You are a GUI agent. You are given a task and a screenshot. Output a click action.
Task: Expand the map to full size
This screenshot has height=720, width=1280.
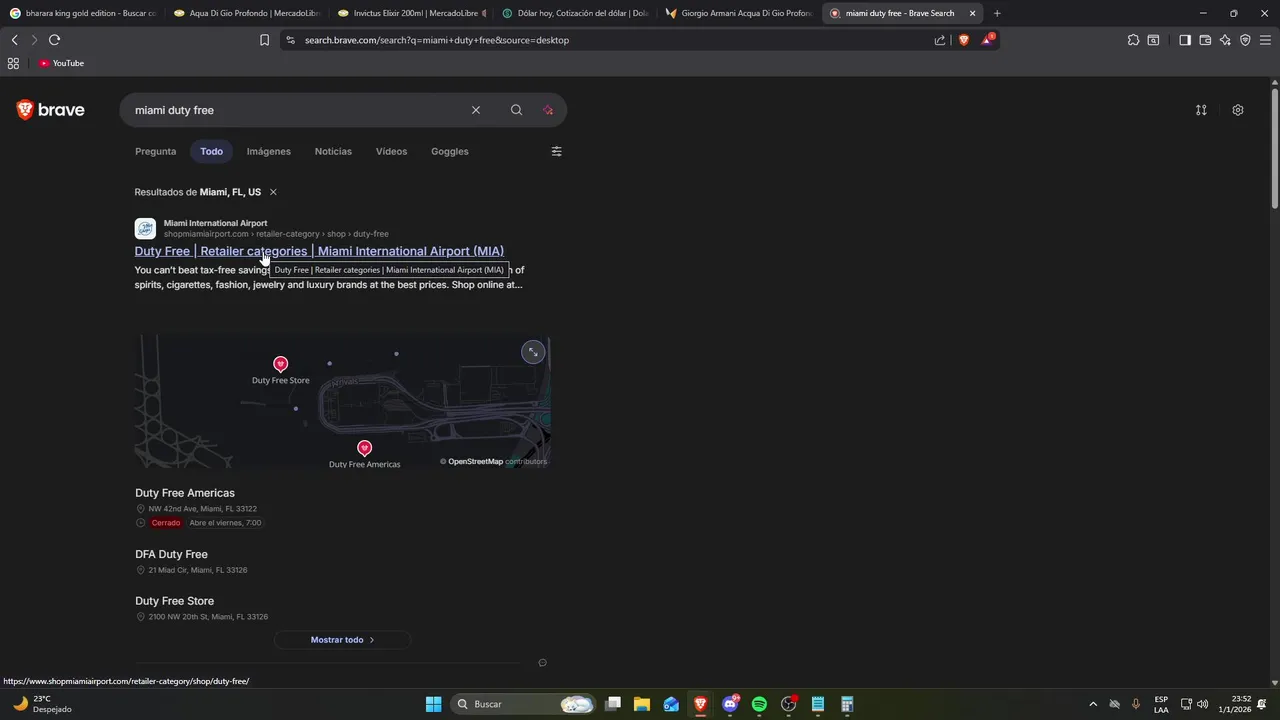tap(533, 352)
